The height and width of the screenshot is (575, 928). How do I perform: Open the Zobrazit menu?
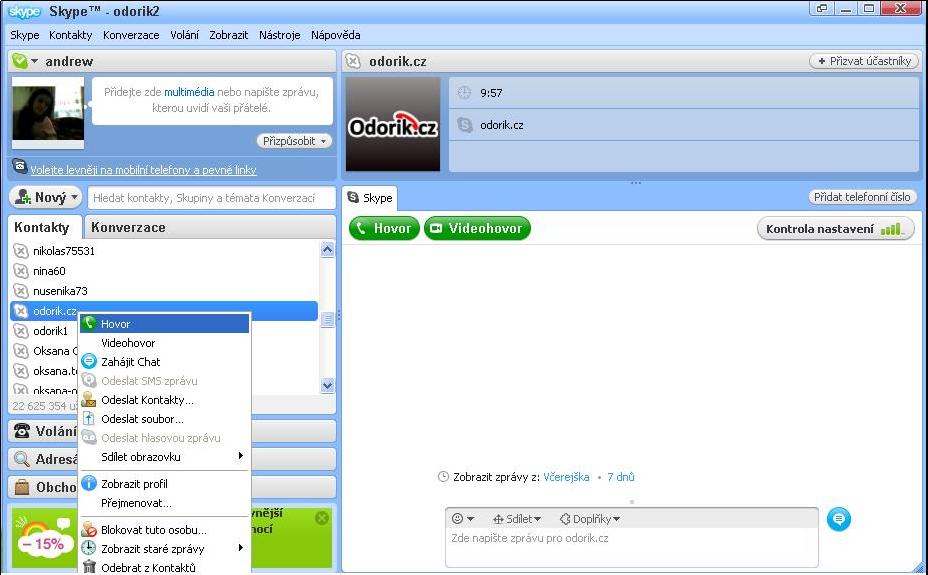(x=228, y=35)
